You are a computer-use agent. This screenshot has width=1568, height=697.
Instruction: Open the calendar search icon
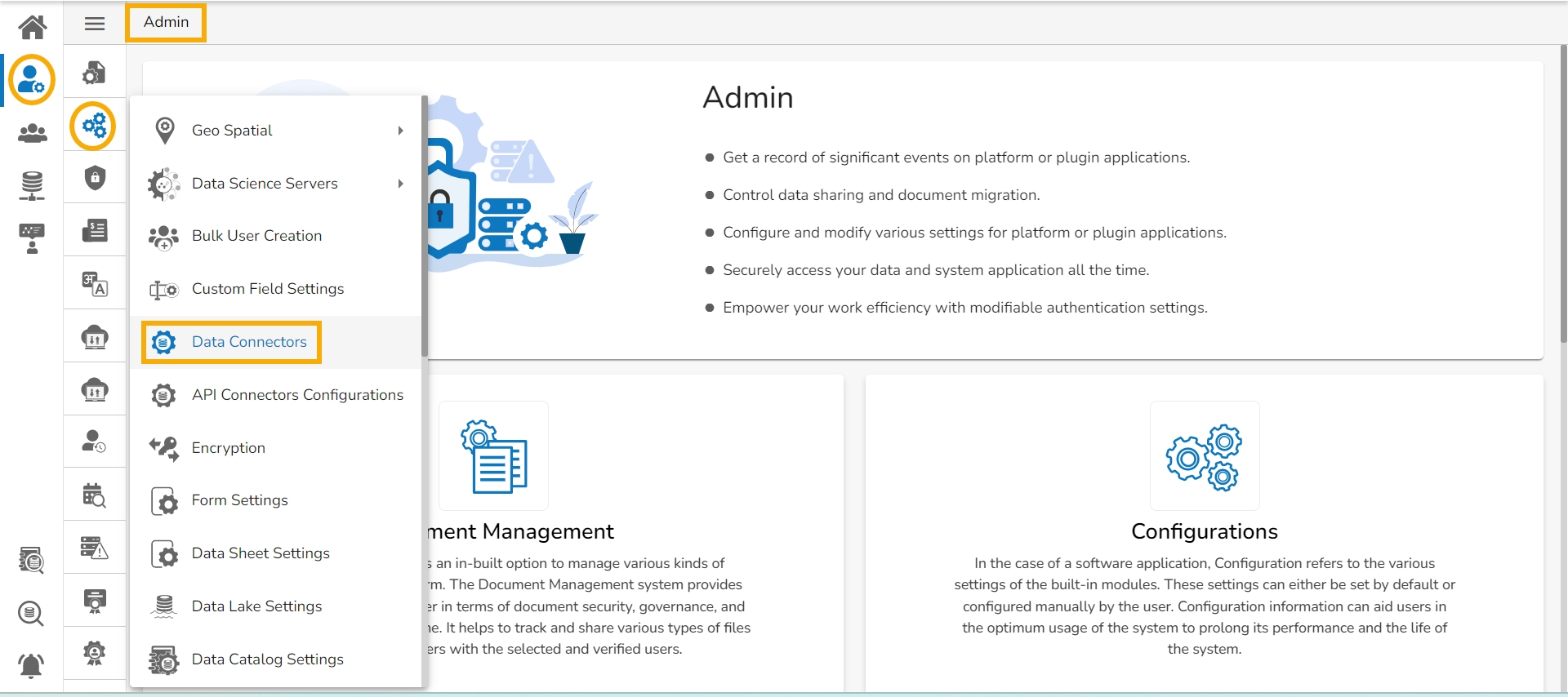[x=95, y=495]
